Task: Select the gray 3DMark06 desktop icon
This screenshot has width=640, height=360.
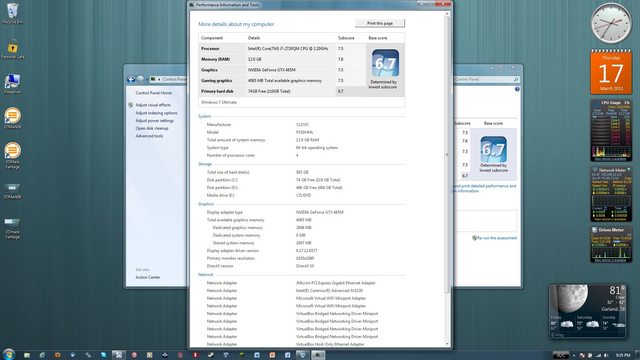Action: 12,190
